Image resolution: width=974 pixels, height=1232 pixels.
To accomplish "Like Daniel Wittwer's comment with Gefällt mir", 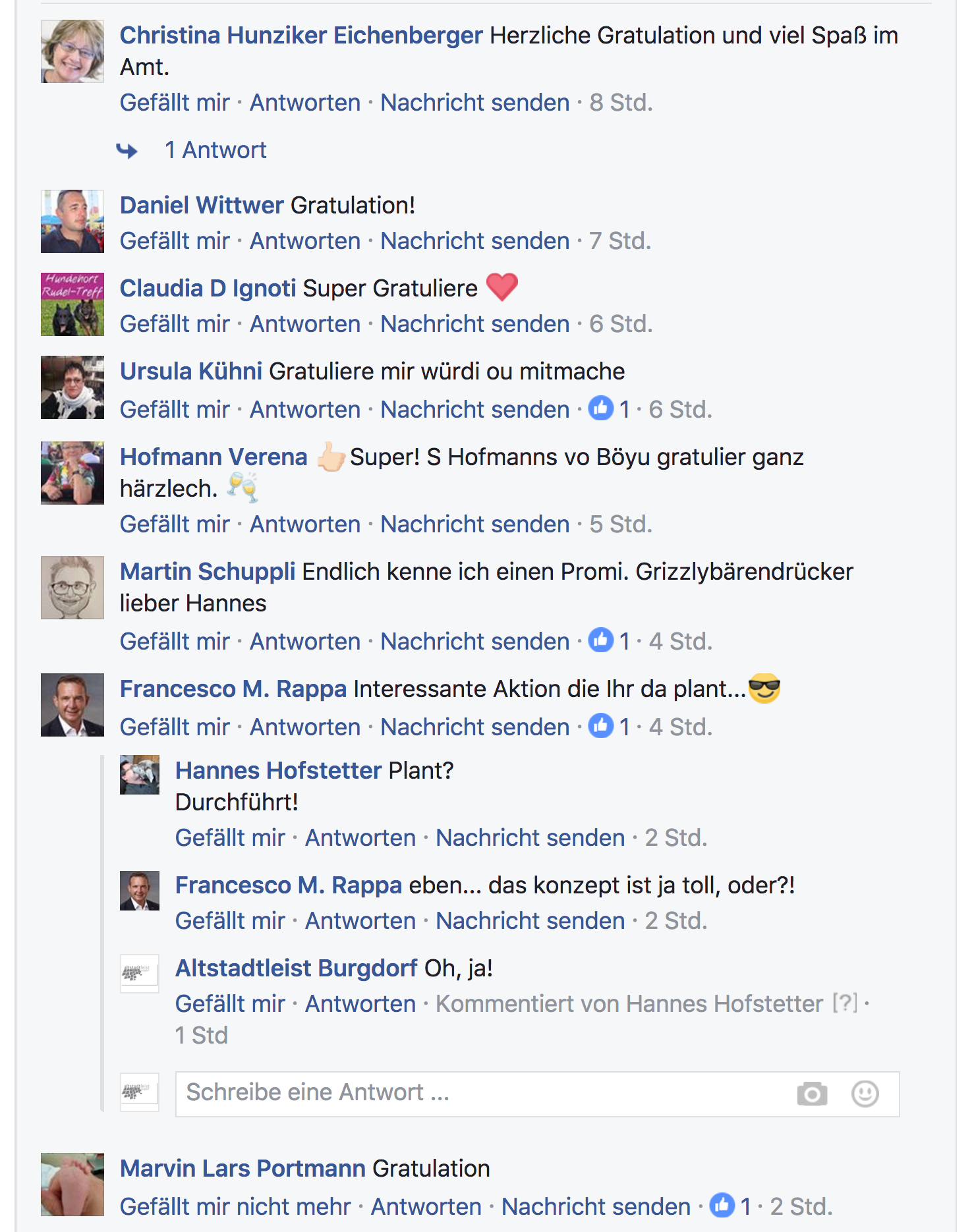I will coord(175,241).
